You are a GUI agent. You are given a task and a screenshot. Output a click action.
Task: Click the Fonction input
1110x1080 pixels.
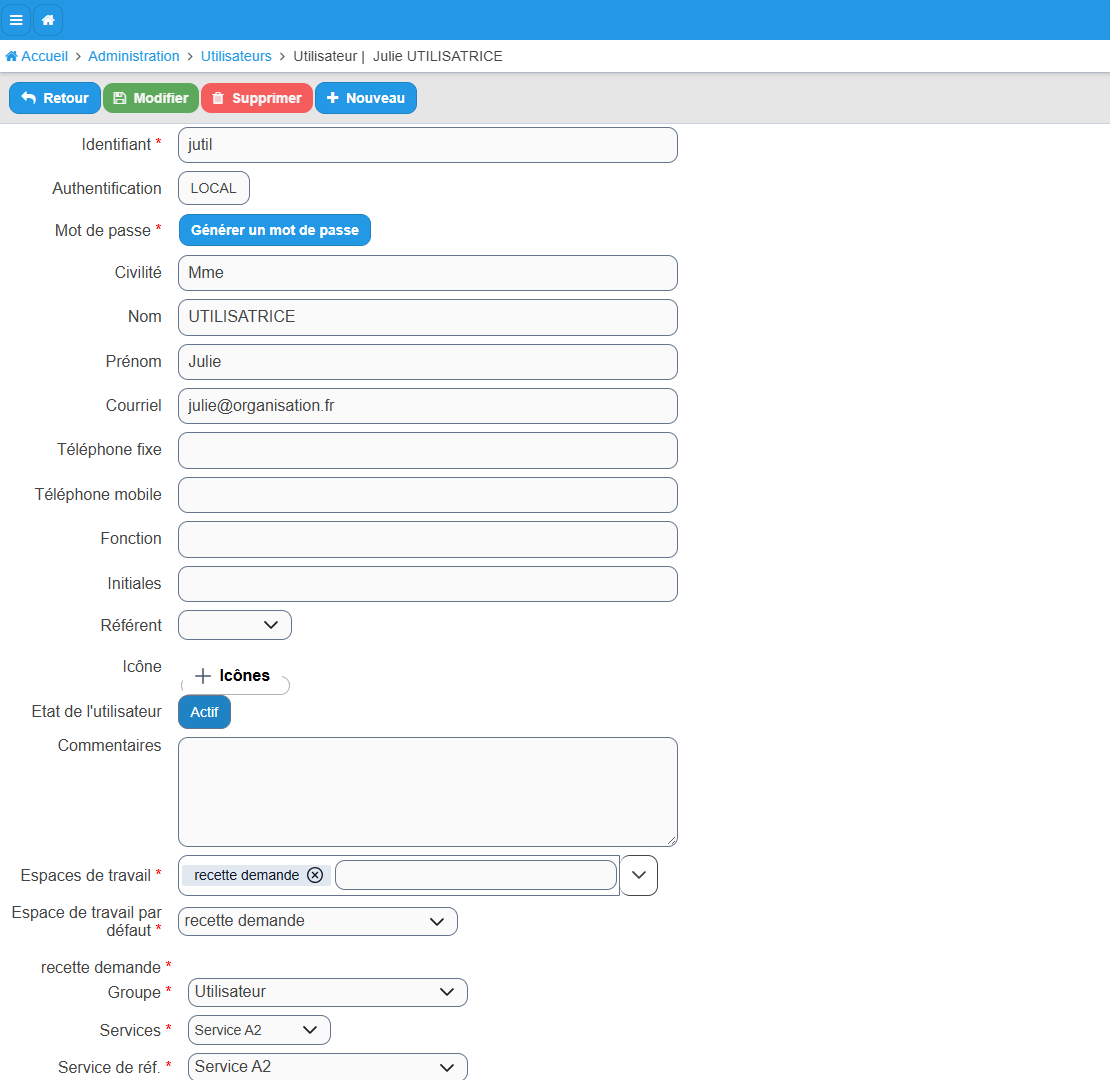(x=428, y=540)
